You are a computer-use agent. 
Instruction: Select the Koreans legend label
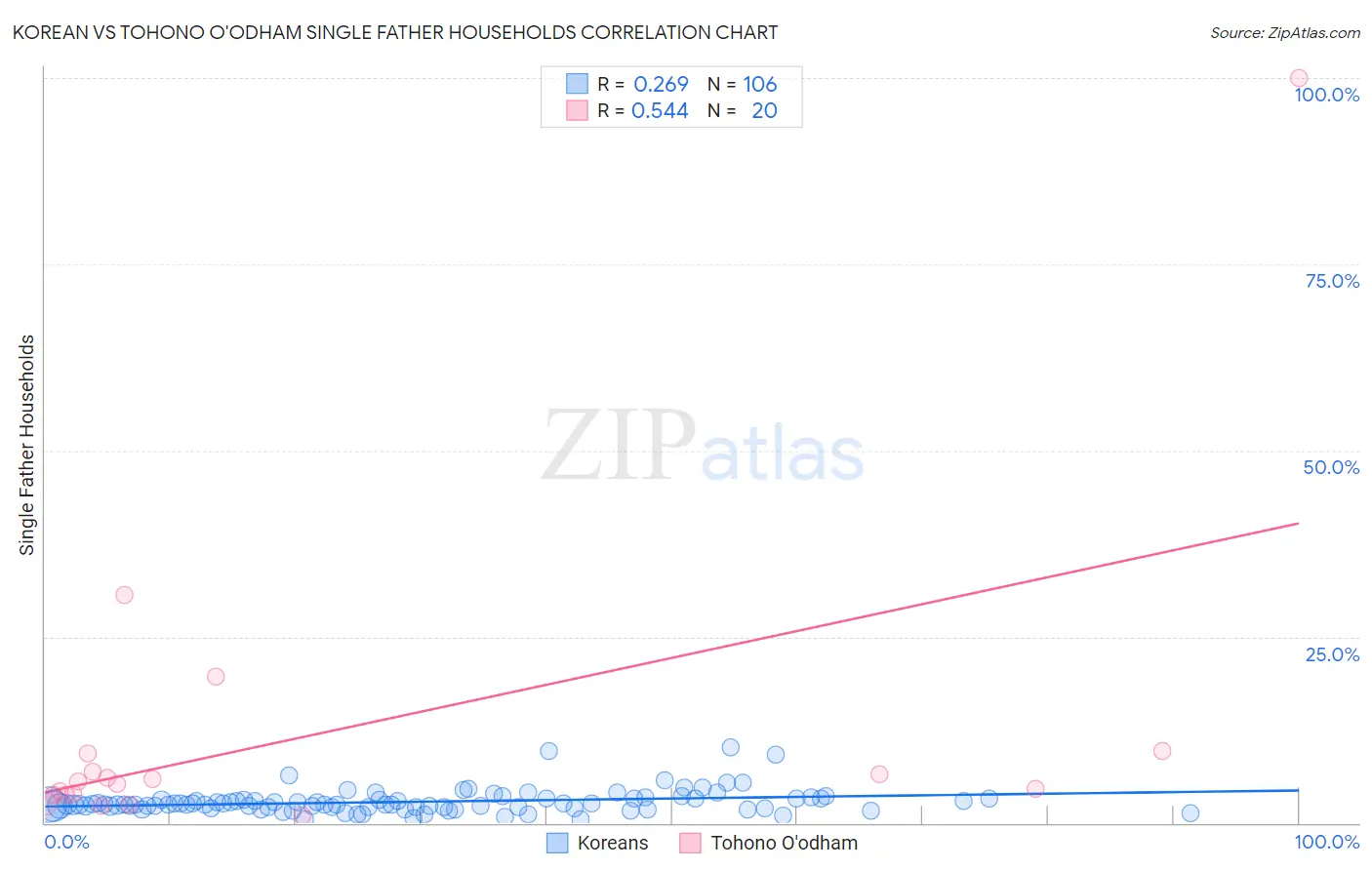coord(613,843)
